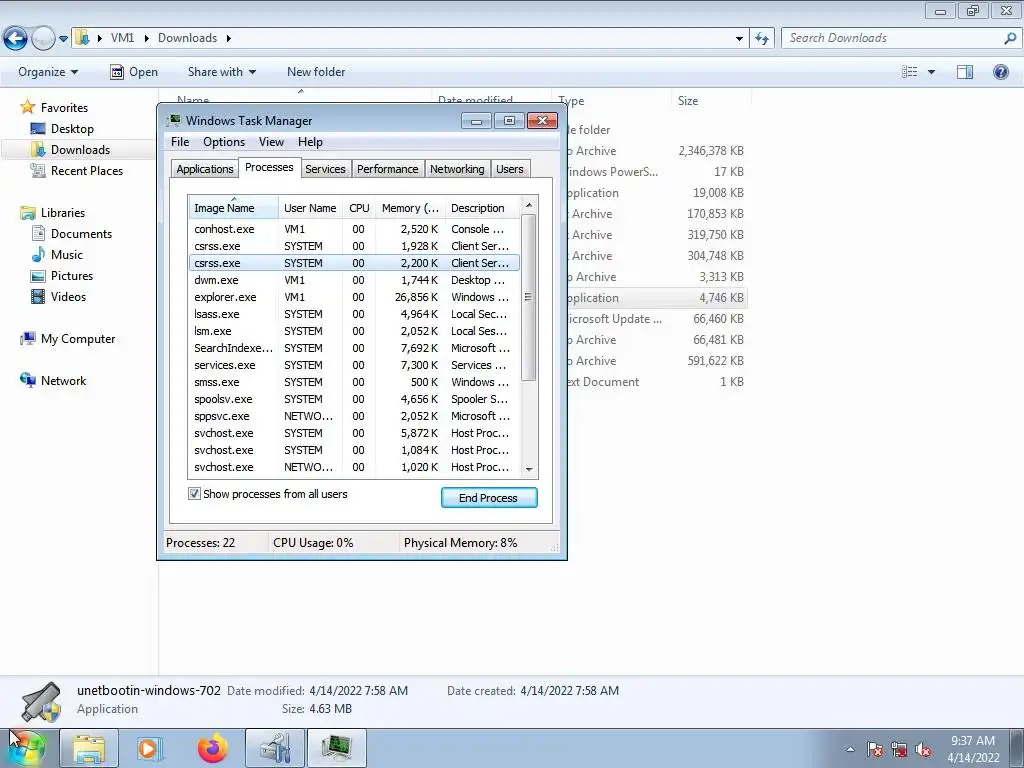Open the Videos library
The image size is (1024, 768).
coord(59,296)
